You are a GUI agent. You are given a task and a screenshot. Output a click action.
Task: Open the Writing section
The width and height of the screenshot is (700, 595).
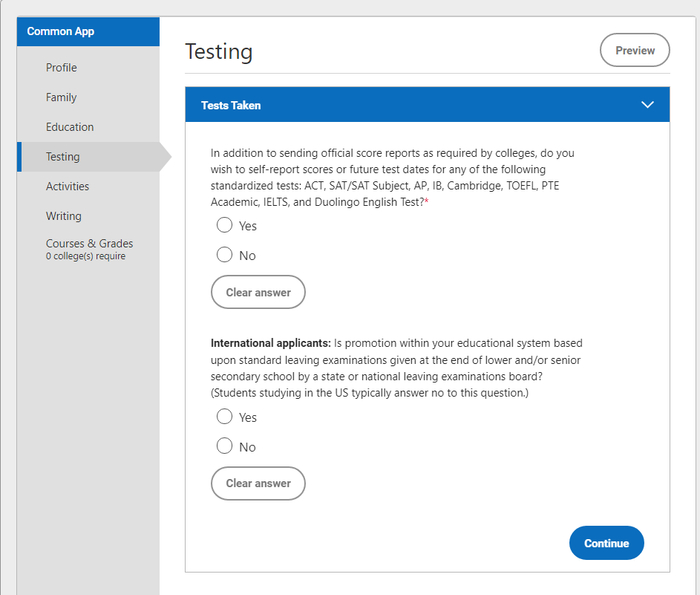click(x=64, y=216)
